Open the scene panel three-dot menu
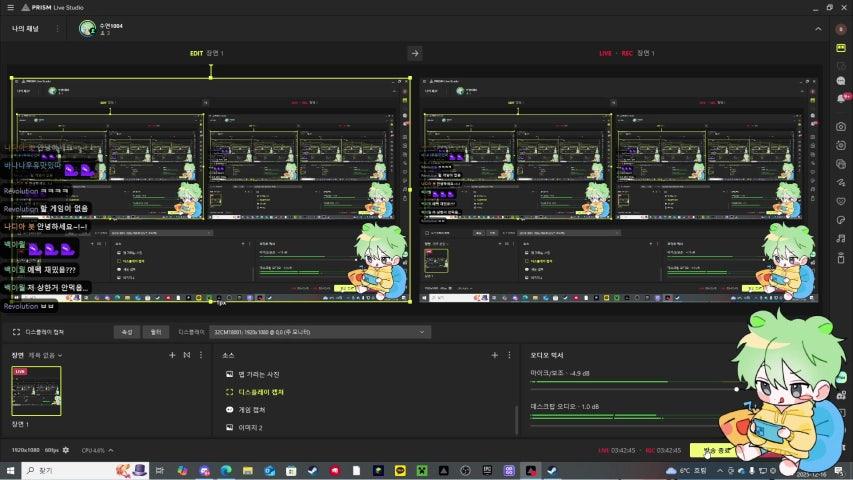 pyautogui.click(x=201, y=355)
